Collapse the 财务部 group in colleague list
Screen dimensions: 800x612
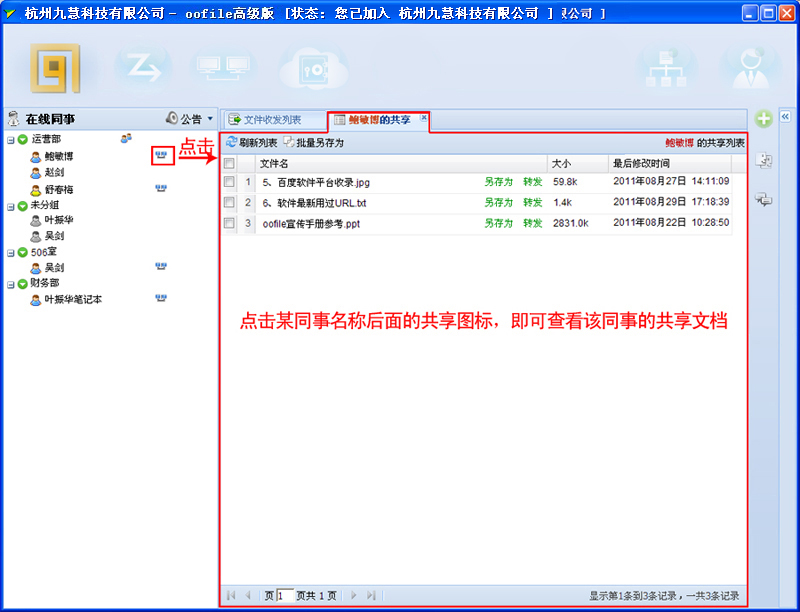tap(11, 283)
